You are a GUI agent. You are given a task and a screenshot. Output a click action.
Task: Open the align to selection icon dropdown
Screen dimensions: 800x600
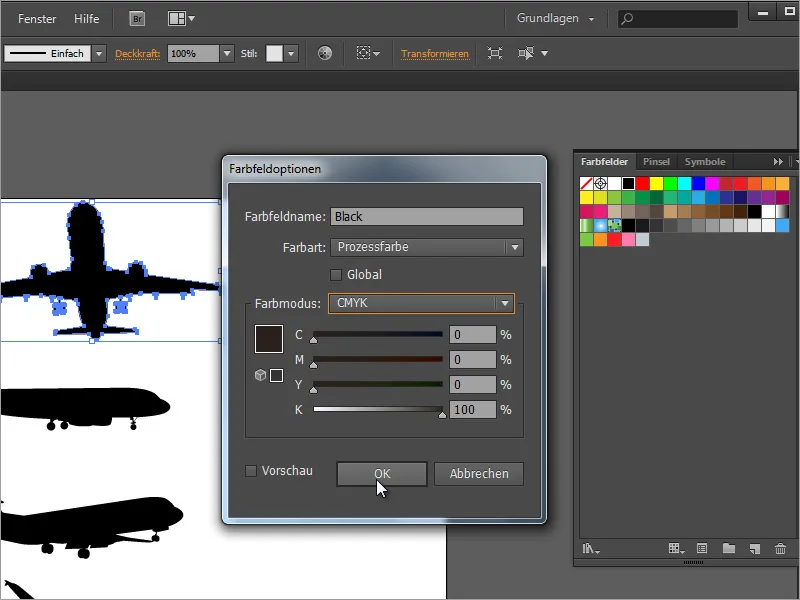(368, 53)
